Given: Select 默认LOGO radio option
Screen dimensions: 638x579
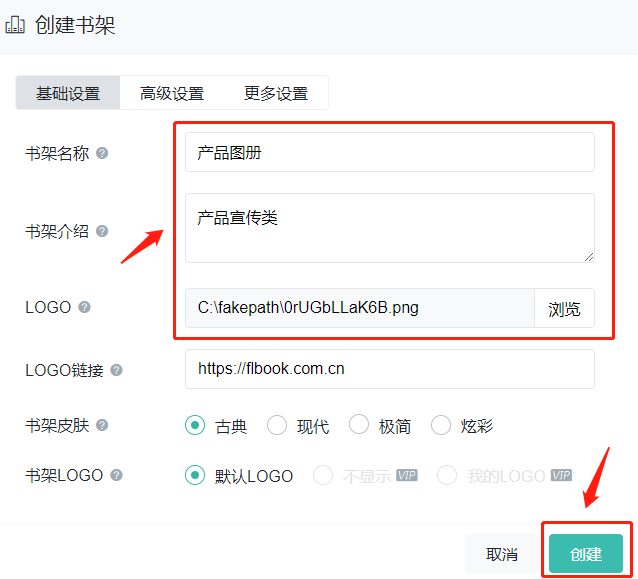Looking at the screenshot, I should 195,475.
